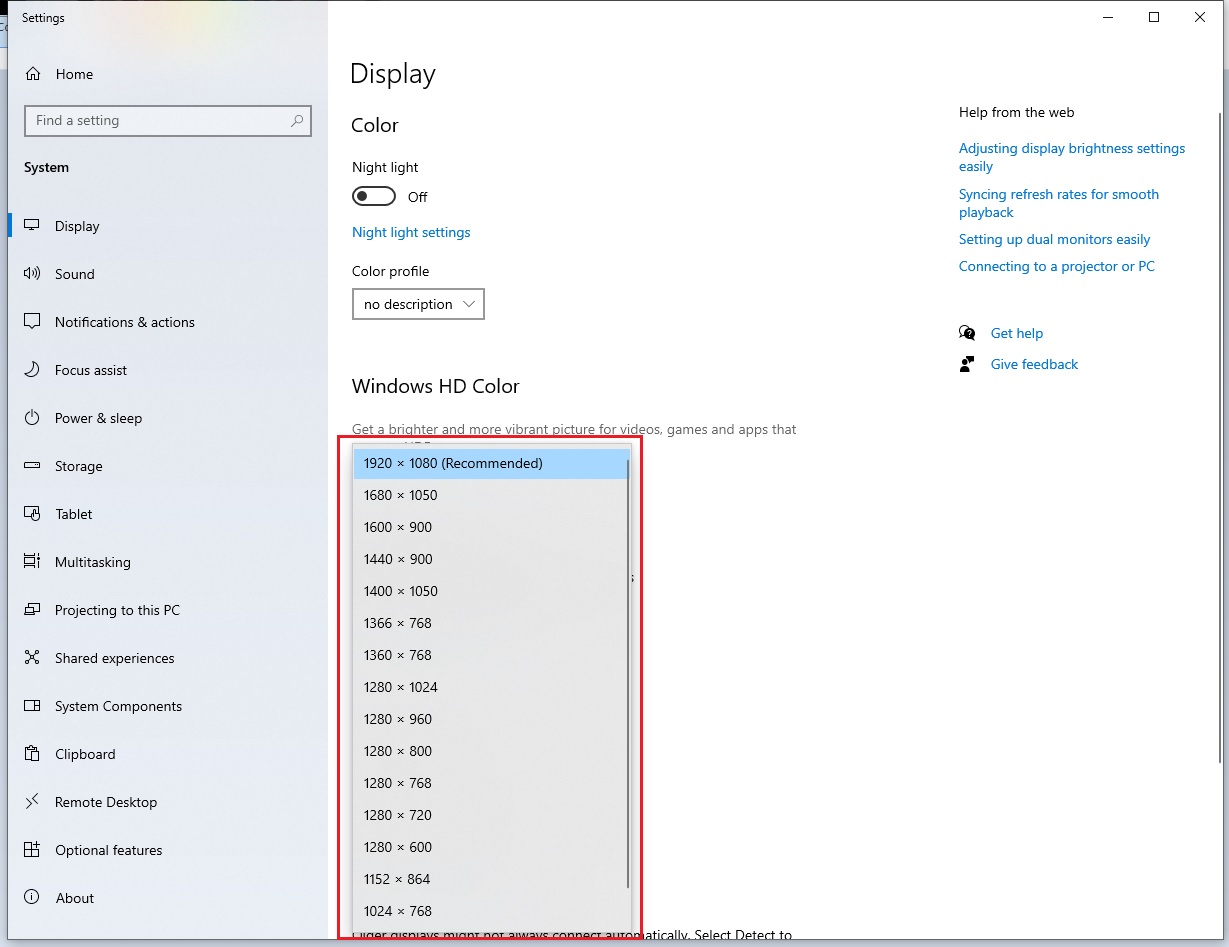Screen dimensions: 1229x947
Task: Open Focus assist settings
Action: point(168,370)
